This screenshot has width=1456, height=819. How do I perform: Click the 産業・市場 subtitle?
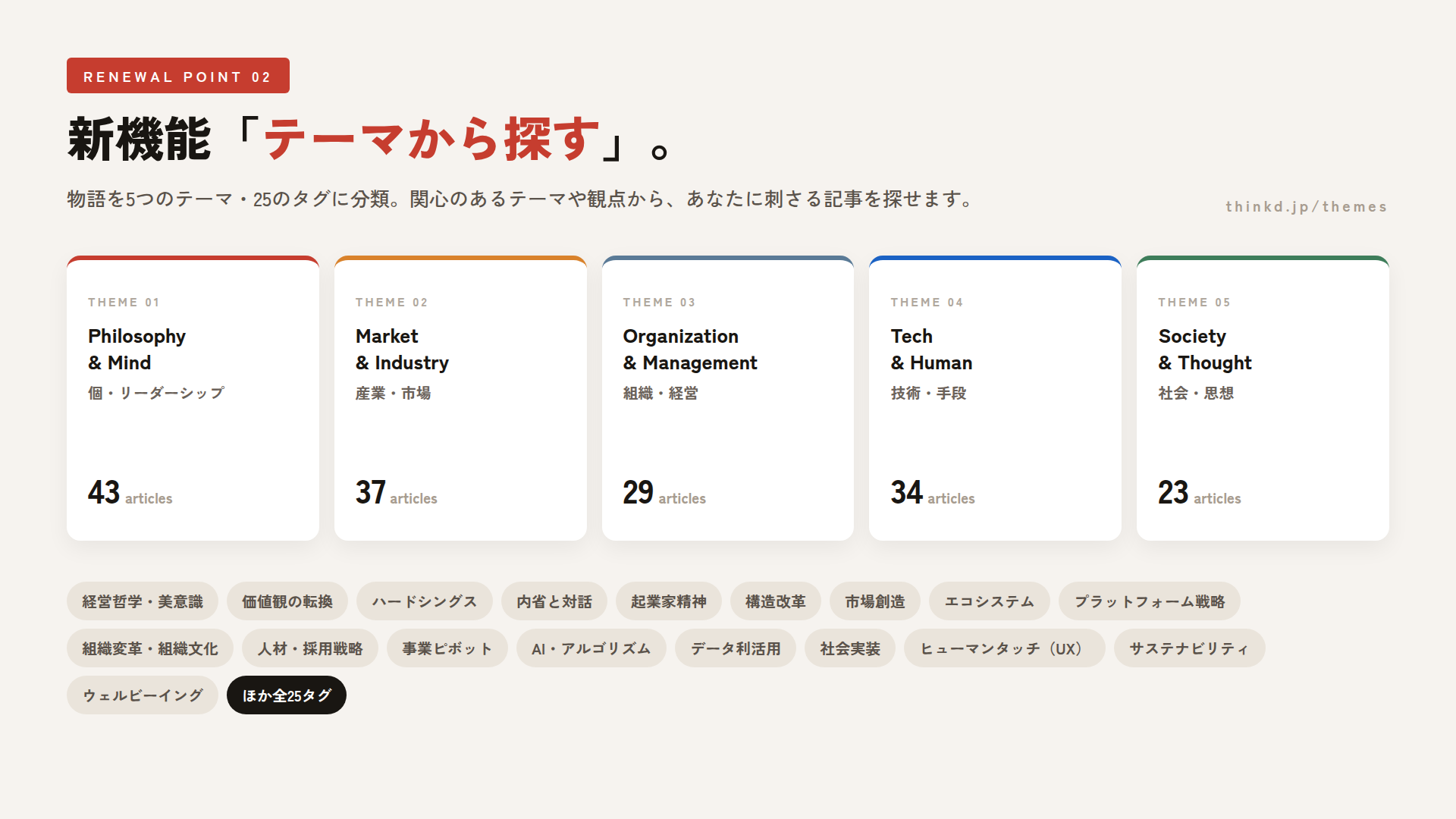click(x=394, y=393)
